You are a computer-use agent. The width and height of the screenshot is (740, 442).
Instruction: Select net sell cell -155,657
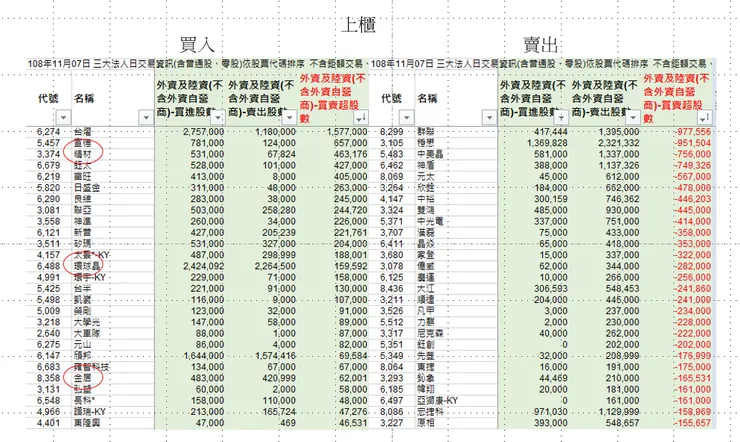coord(692,423)
